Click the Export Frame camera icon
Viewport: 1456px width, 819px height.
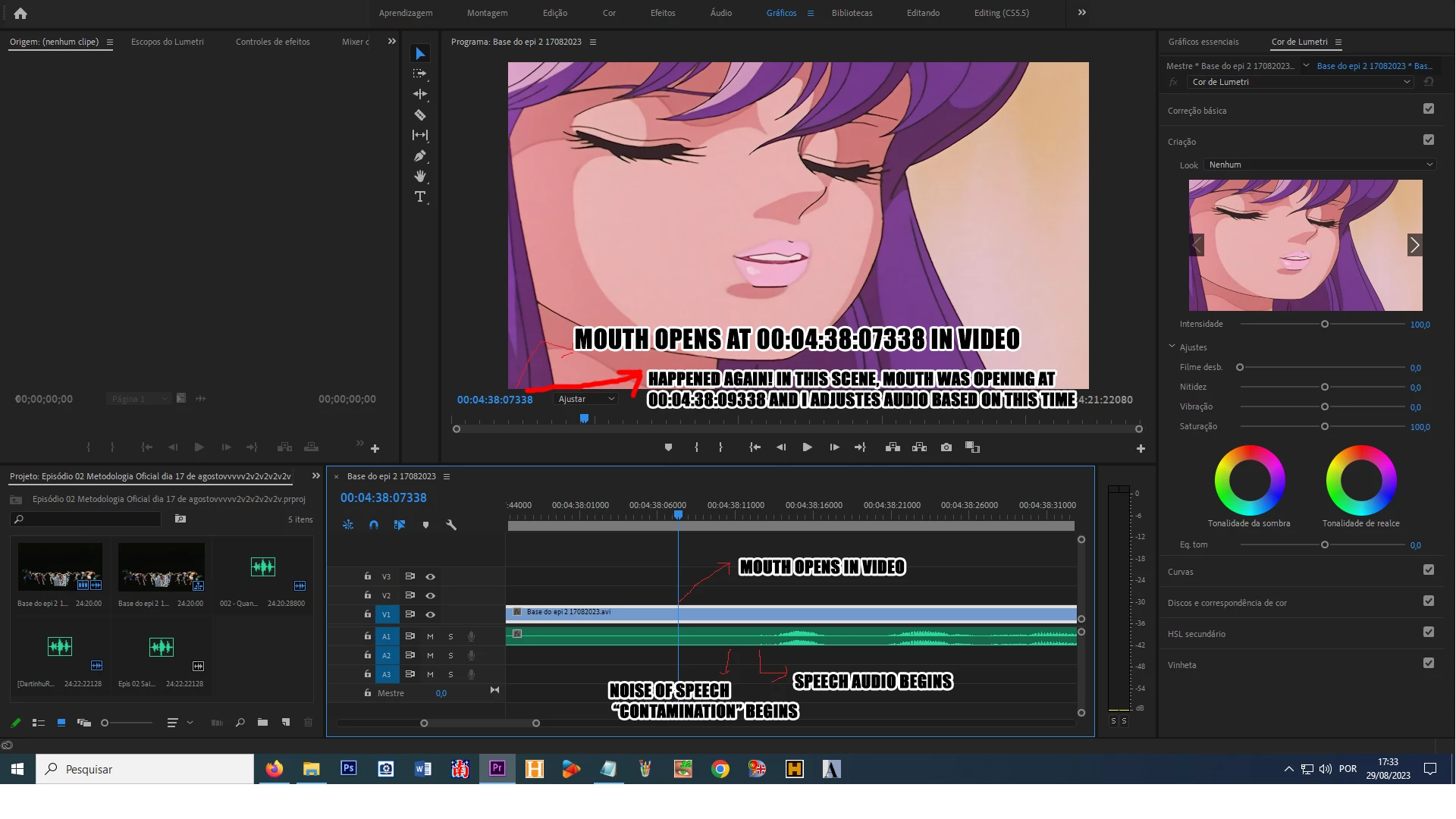(x=946, y=447)
